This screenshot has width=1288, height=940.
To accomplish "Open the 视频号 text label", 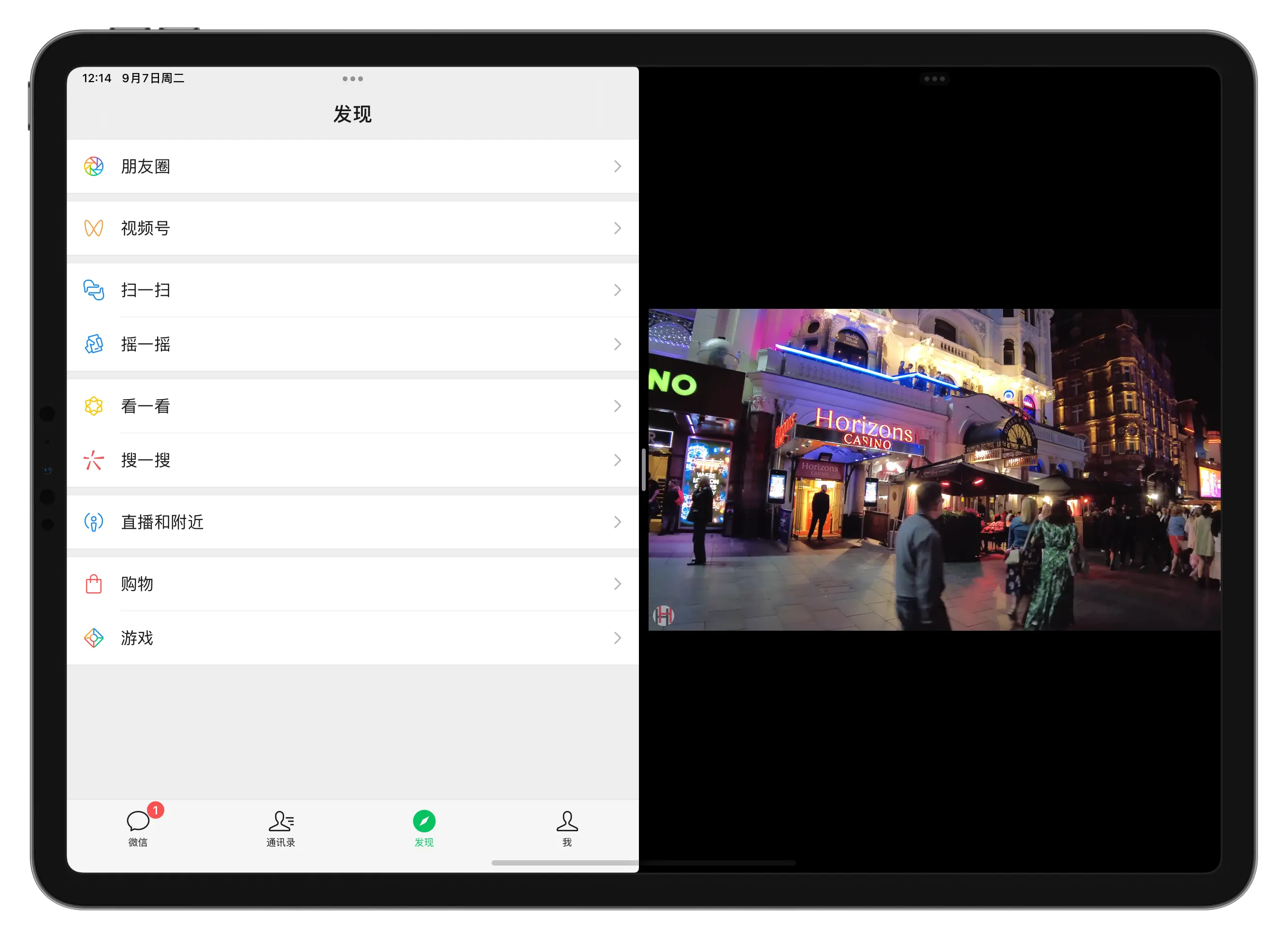I will point(145,229).
